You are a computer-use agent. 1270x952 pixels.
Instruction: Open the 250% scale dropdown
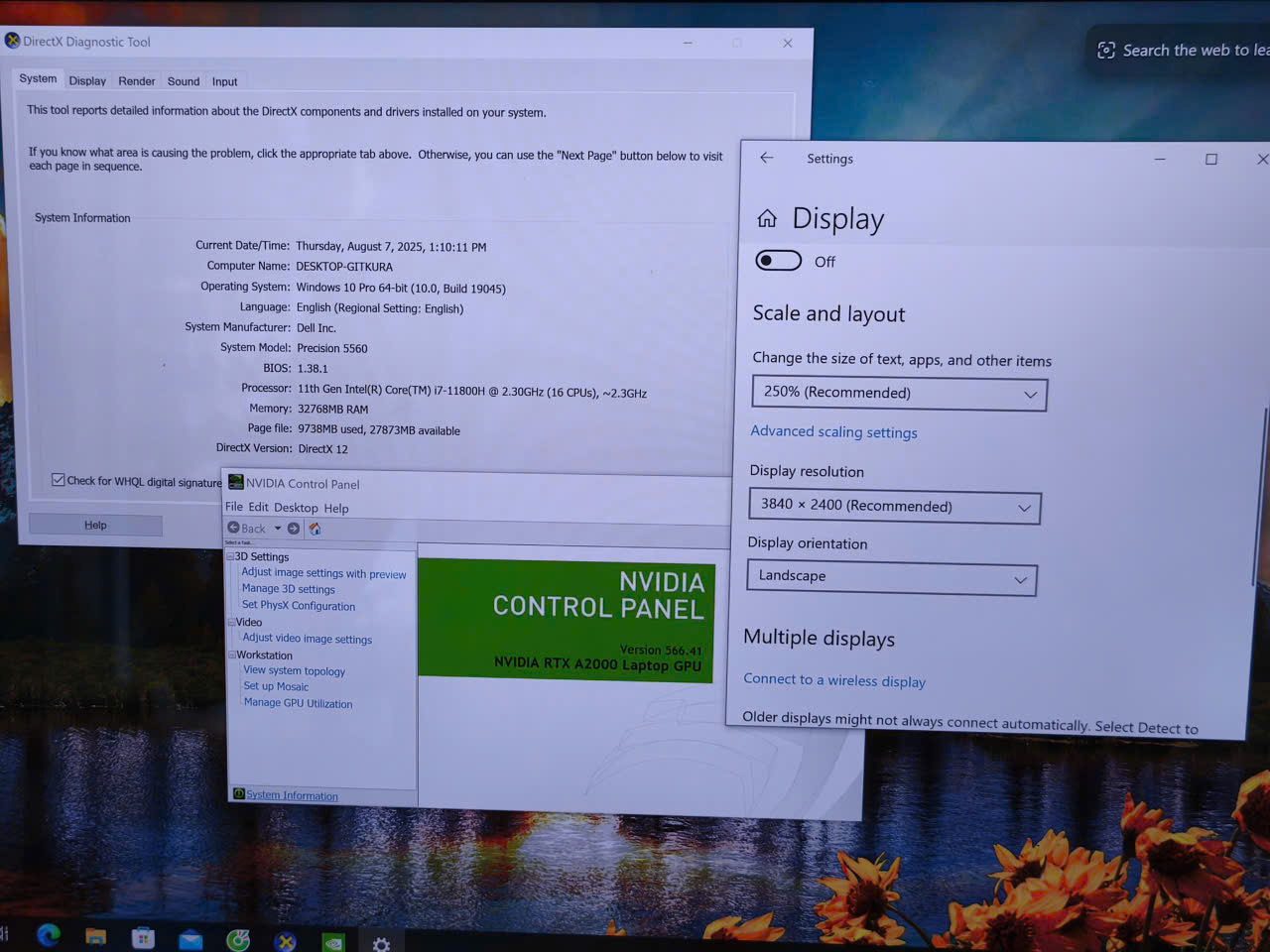(900, 393)
